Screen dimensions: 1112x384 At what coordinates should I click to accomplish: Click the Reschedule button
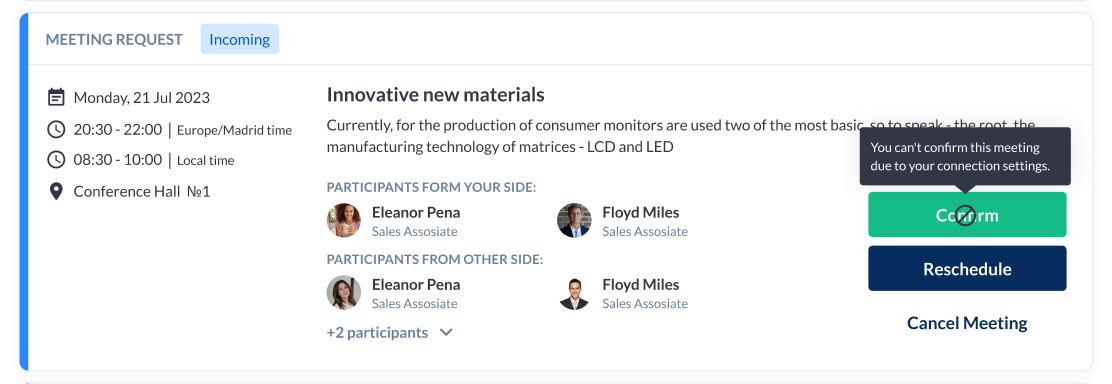[x=967, y=268]
